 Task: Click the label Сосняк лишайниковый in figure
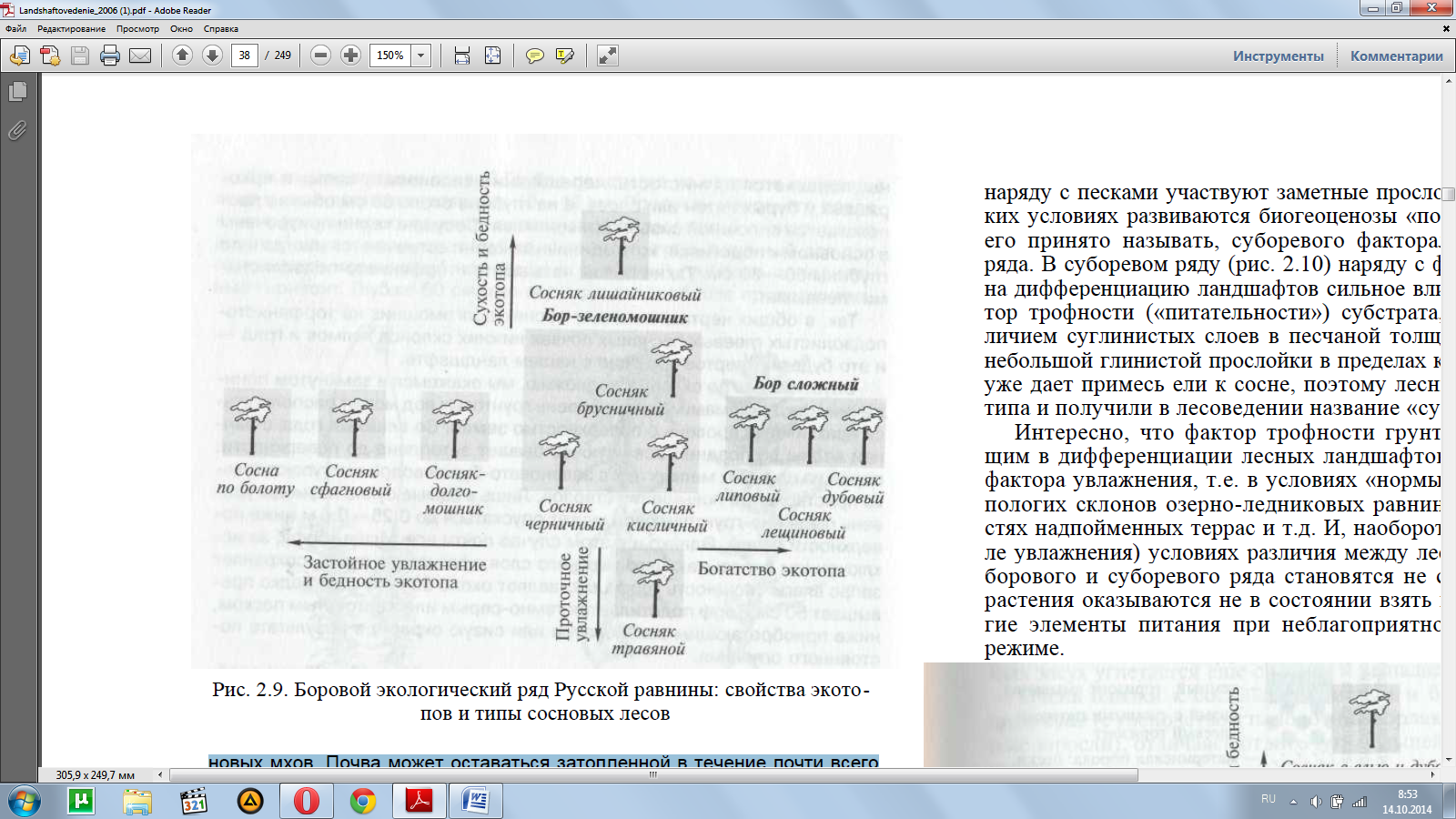[615, 294]
